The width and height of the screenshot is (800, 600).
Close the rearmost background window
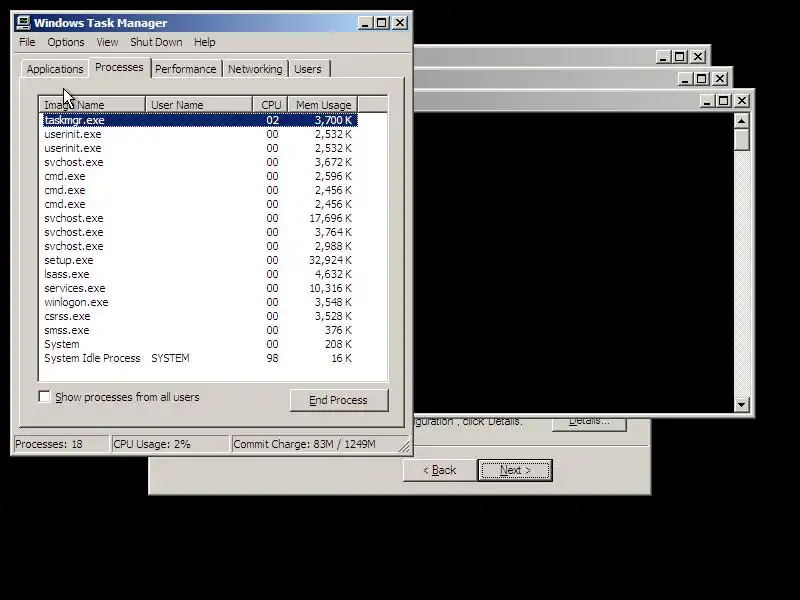(698, 57)
